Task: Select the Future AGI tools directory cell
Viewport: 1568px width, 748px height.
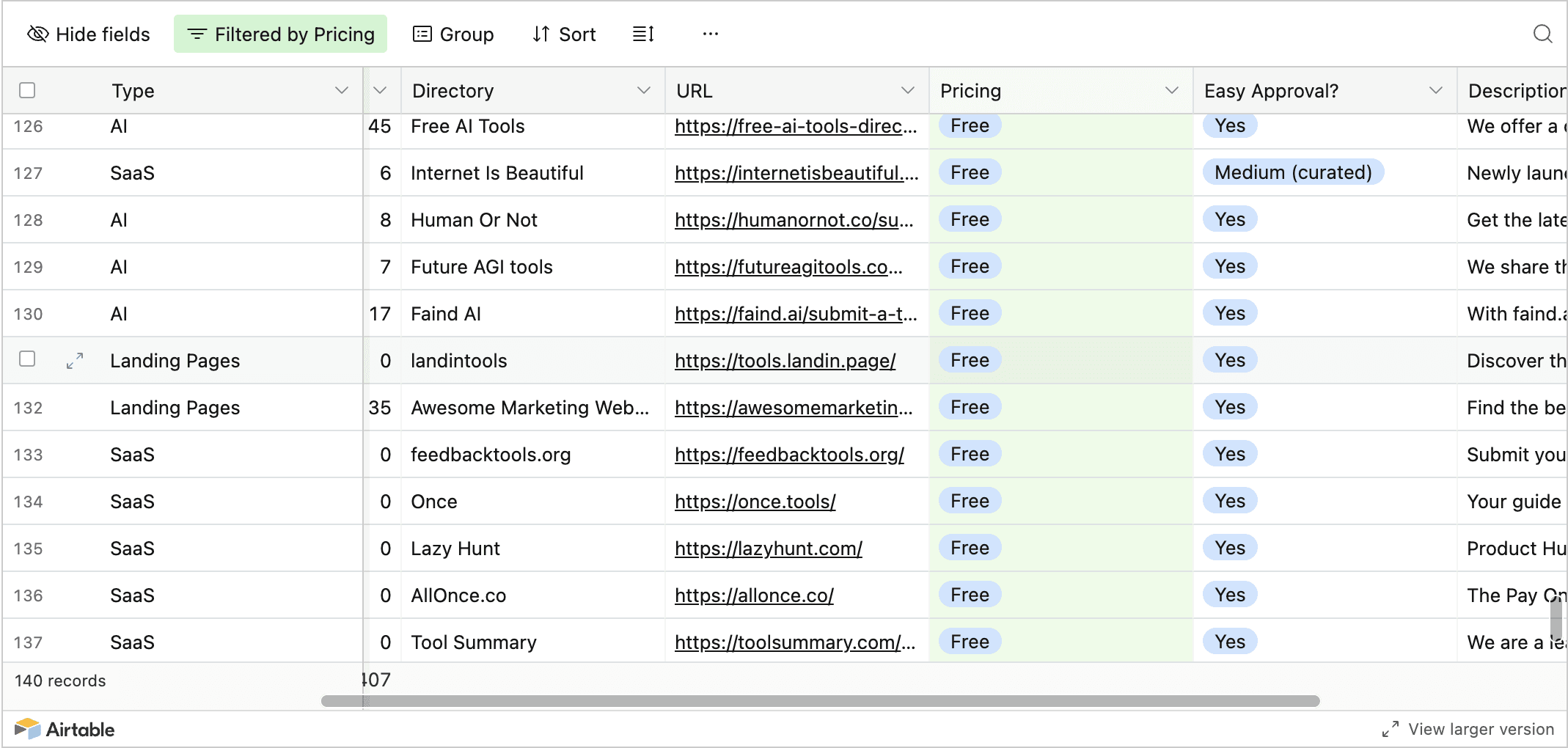Action: (532, 267)
